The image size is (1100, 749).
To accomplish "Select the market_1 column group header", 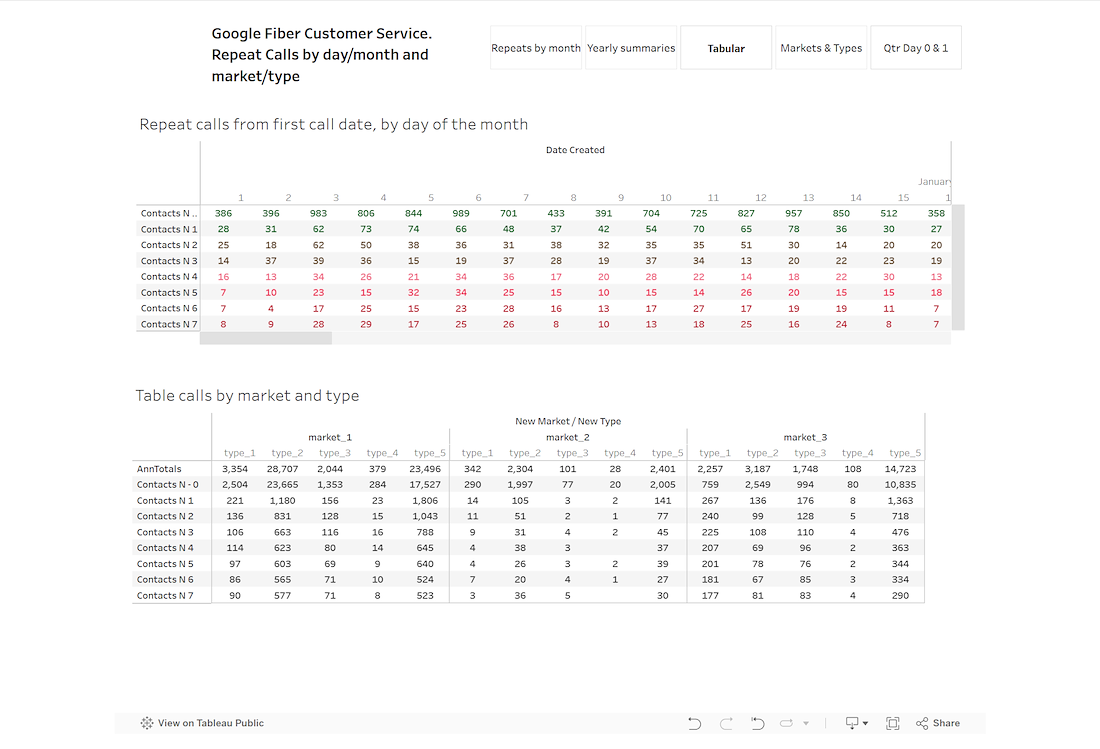I will pyautogui.click(x=330, y=437).
